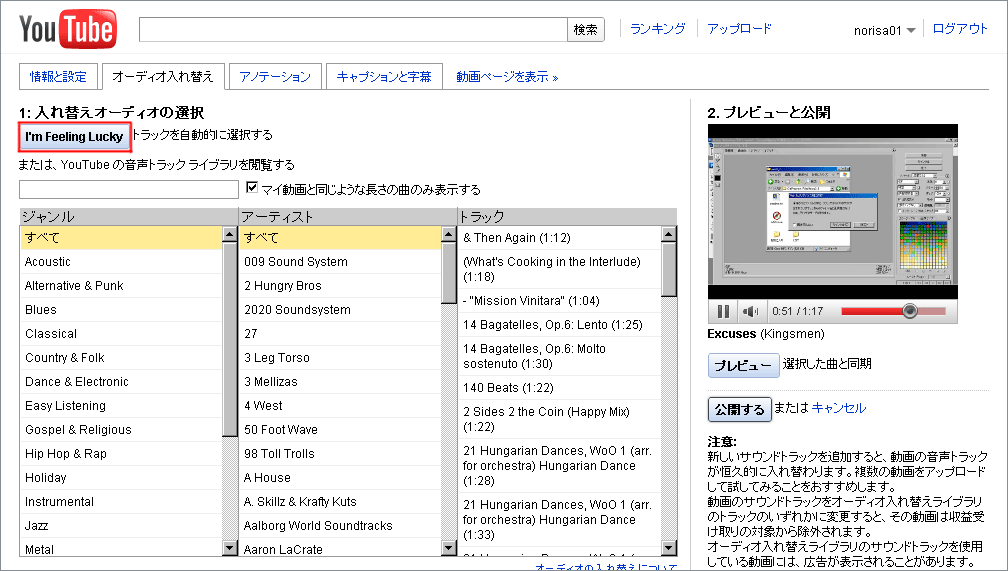Click the track list scrollbar thumb

pyautogui.click(x=669, y=269)
